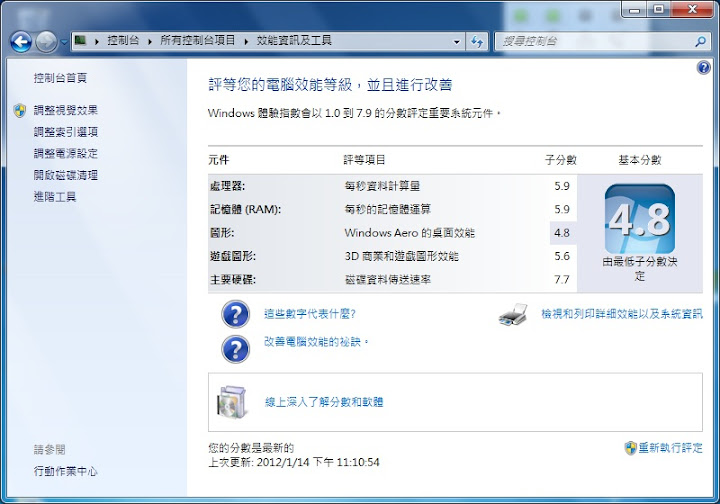This screenshot has width=720, height=504.
Task: Select the 記憶體 (RAM) row label
Action: pos(246,209)
